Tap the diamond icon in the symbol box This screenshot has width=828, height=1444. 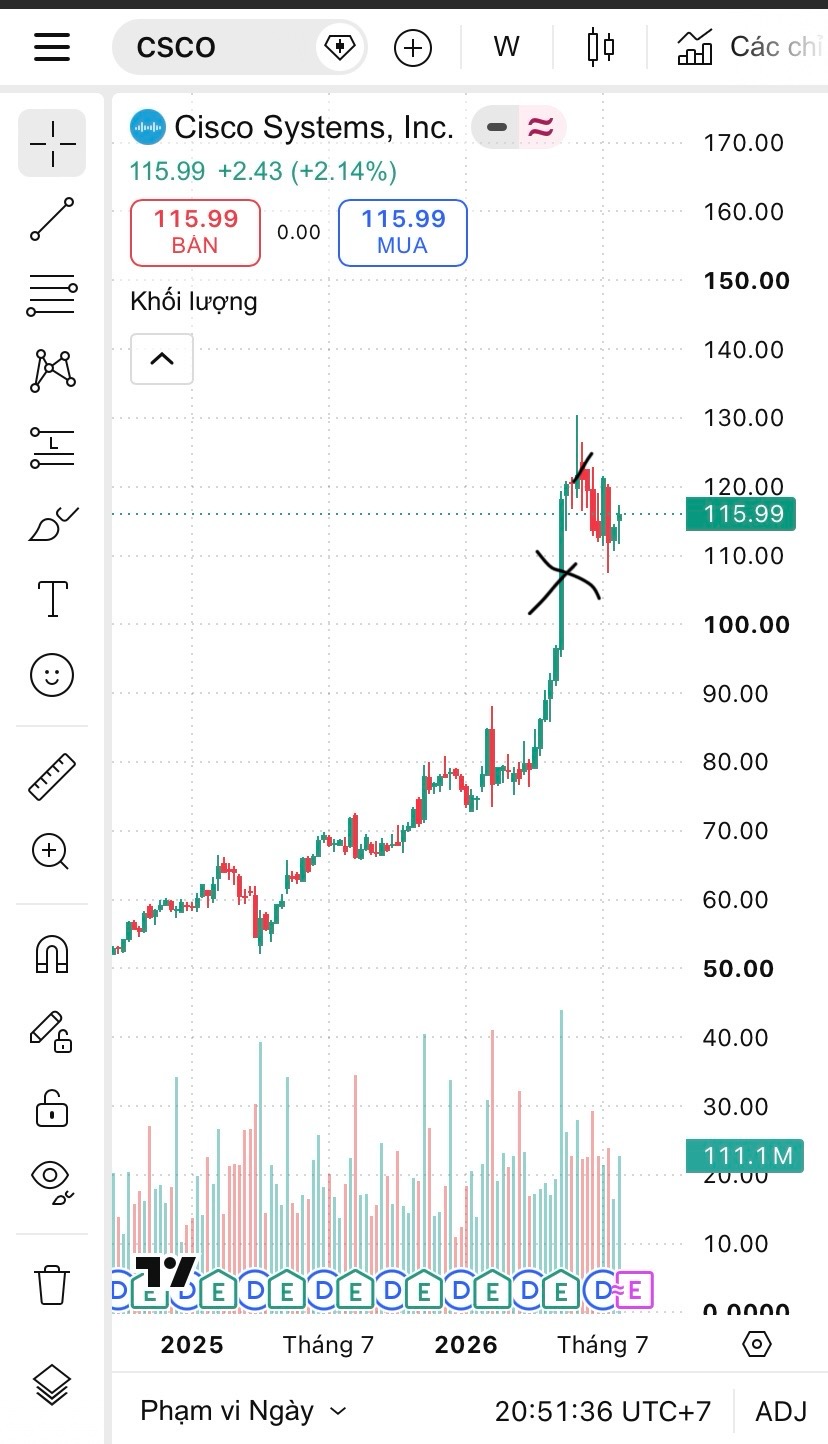coord(339,47)
